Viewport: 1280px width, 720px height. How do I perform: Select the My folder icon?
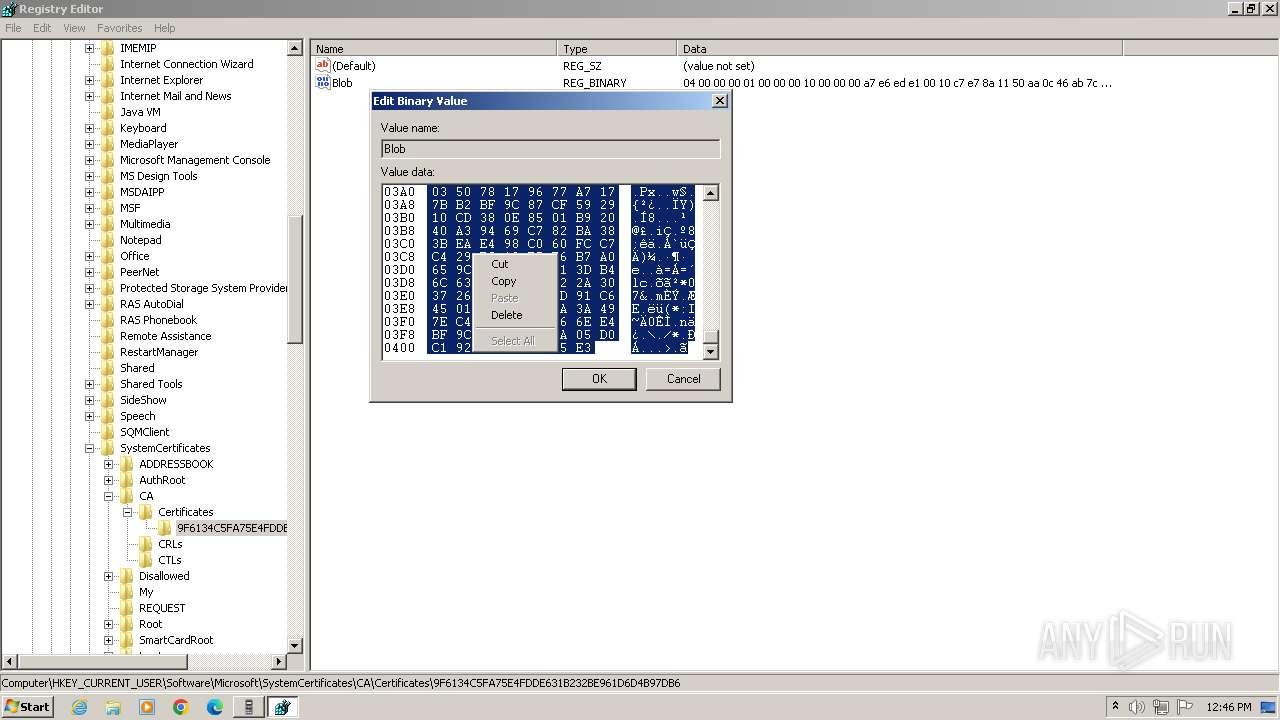point(127,592)
